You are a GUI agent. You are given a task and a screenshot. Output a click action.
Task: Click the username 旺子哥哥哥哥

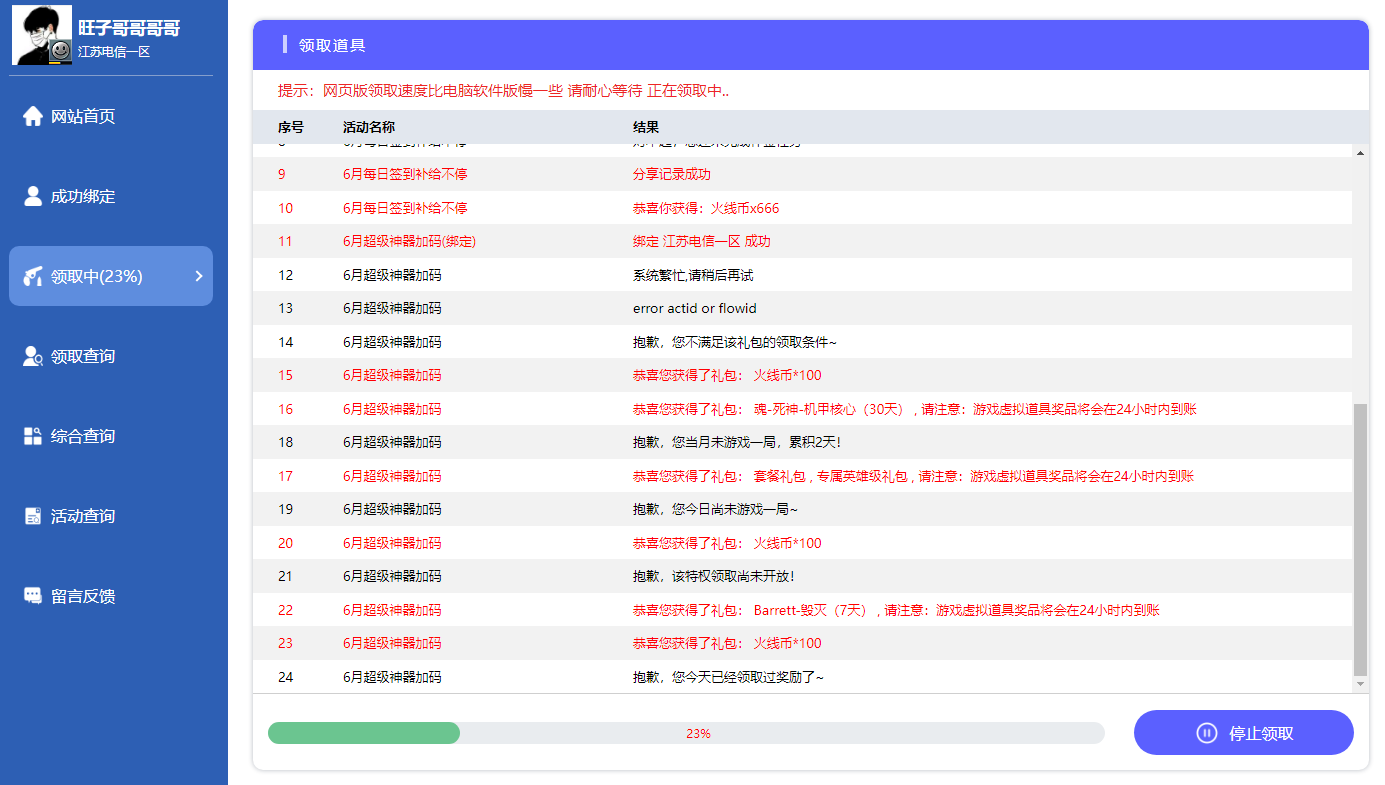coord(129,28)
